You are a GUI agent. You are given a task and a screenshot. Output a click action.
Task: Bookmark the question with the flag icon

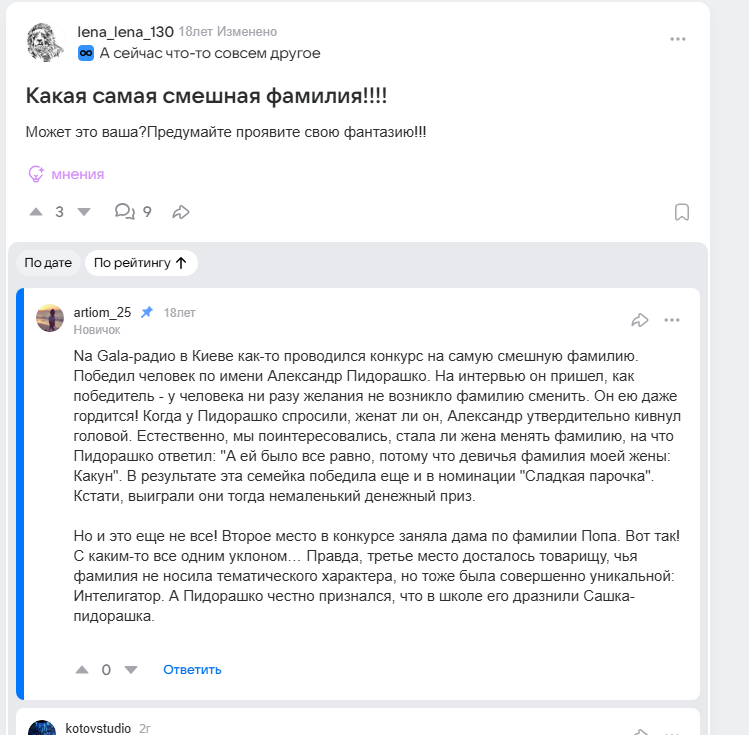point(681,212)
